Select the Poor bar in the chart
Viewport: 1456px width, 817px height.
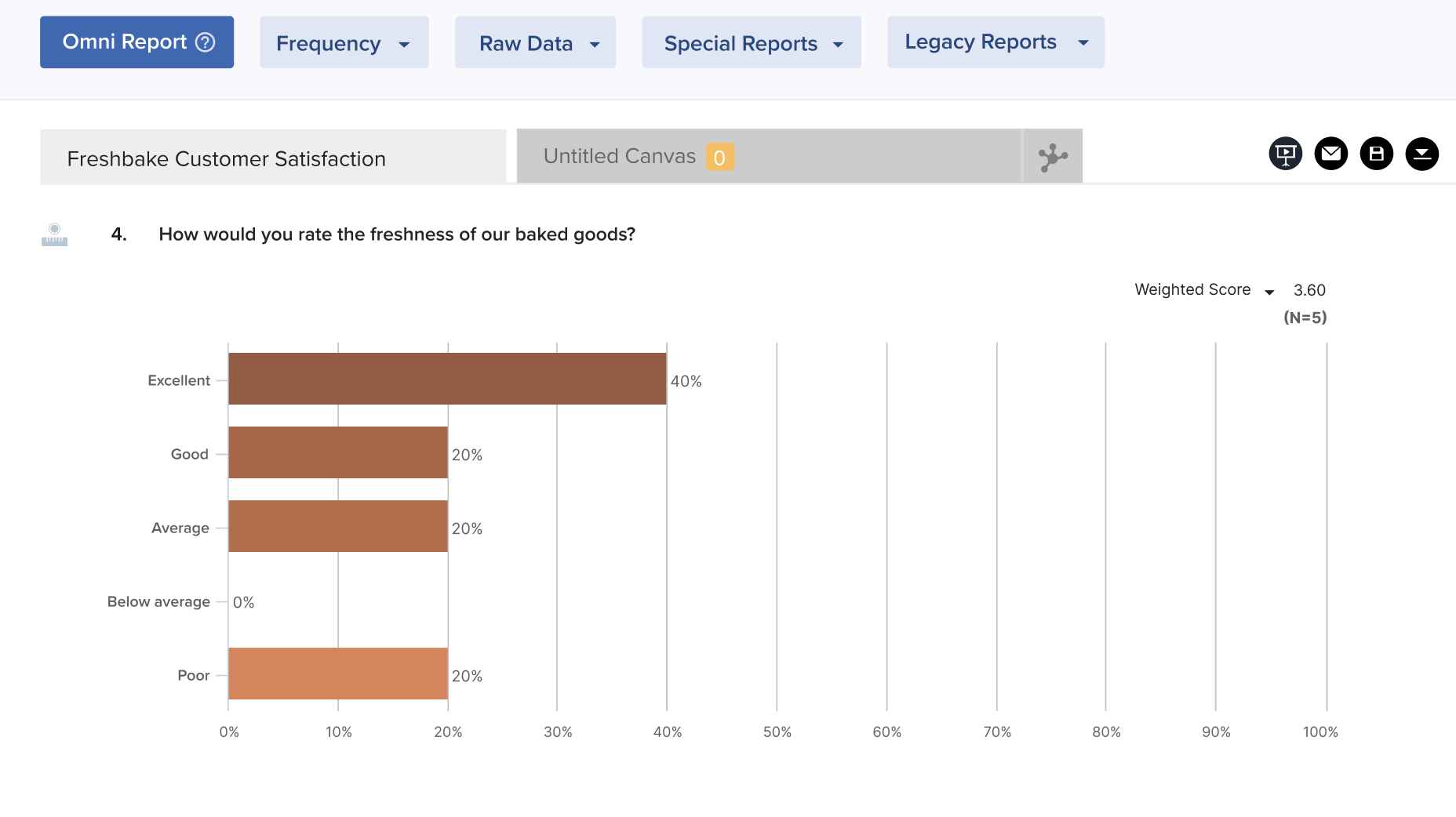(337, 674)
